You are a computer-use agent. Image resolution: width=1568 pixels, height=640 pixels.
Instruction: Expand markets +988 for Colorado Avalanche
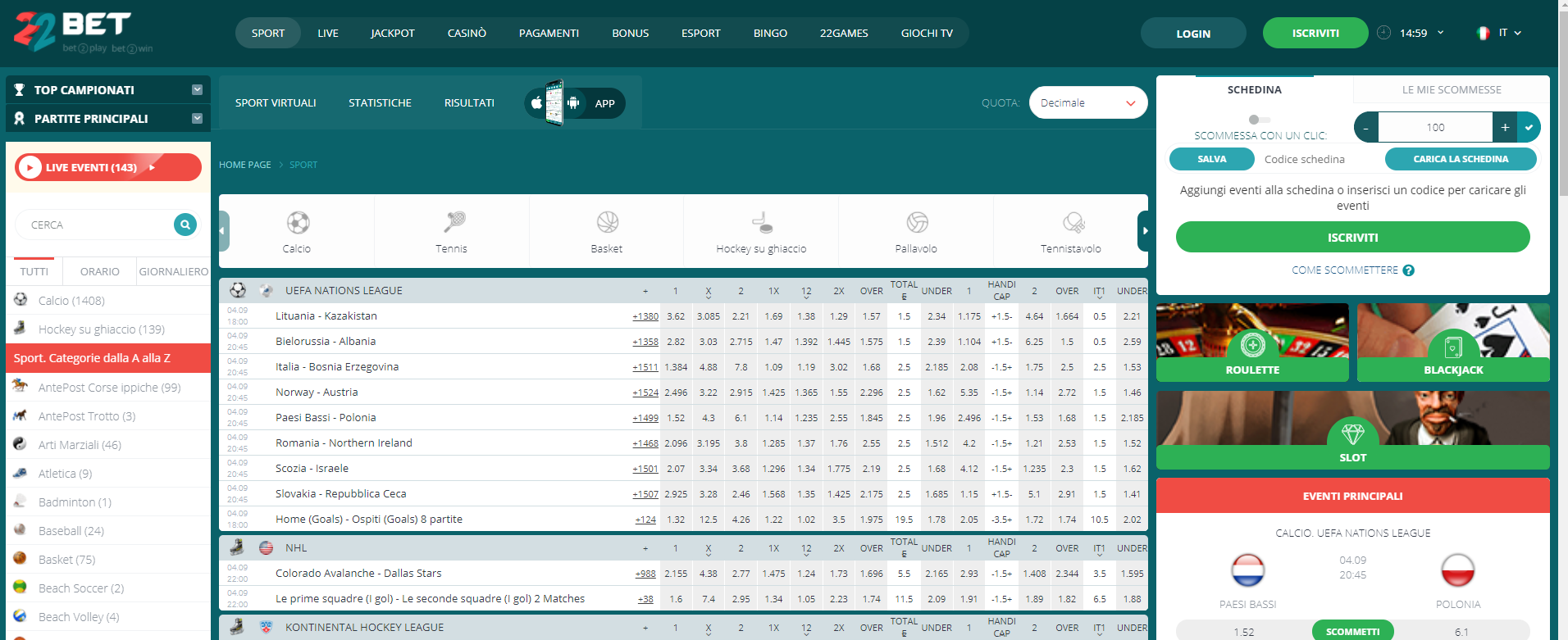(x=645, y=574)
